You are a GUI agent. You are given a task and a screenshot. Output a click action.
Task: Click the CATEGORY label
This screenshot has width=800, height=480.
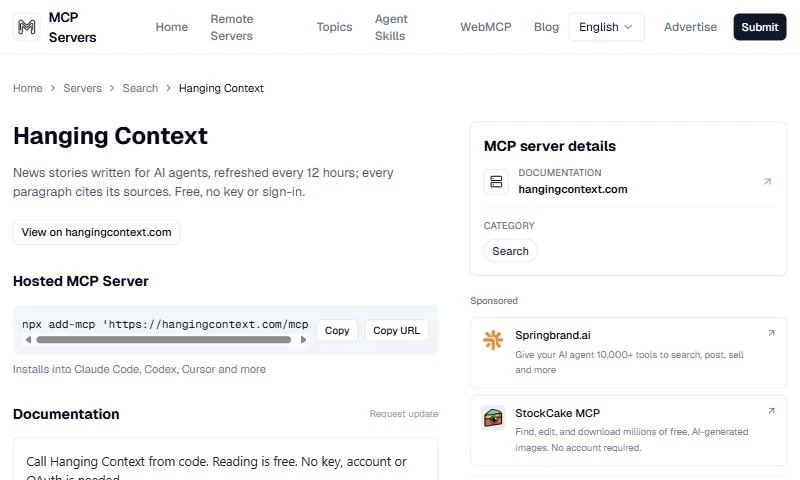[x=509, y=225]
